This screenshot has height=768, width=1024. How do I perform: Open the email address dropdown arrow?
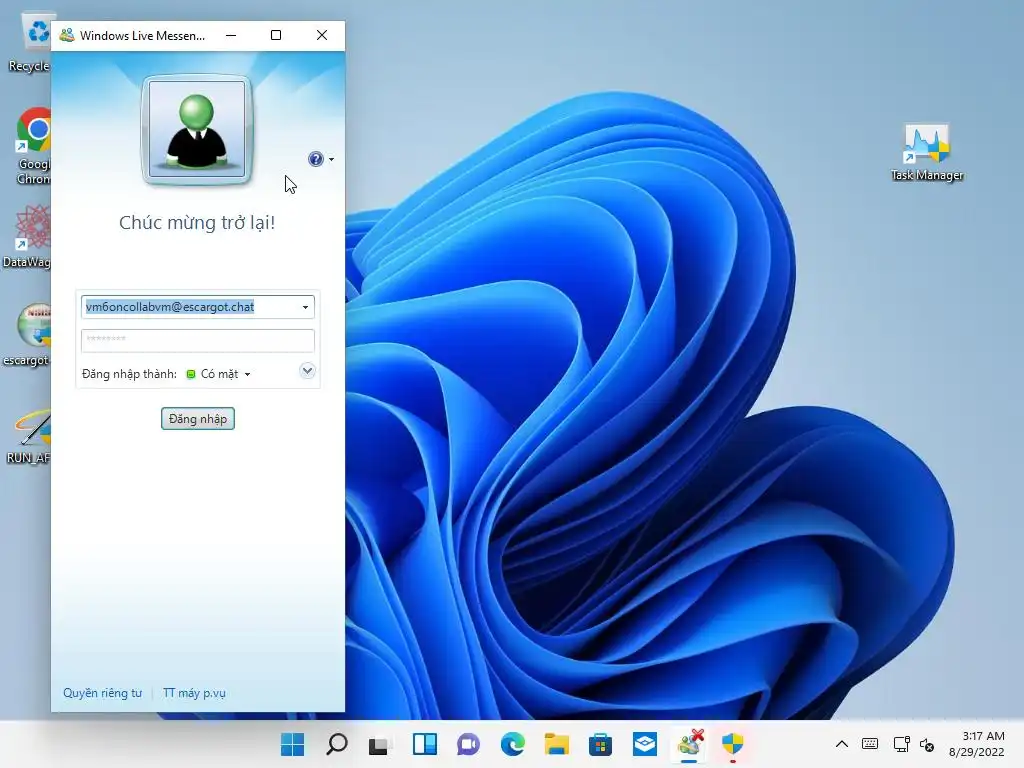click(305, 307)
